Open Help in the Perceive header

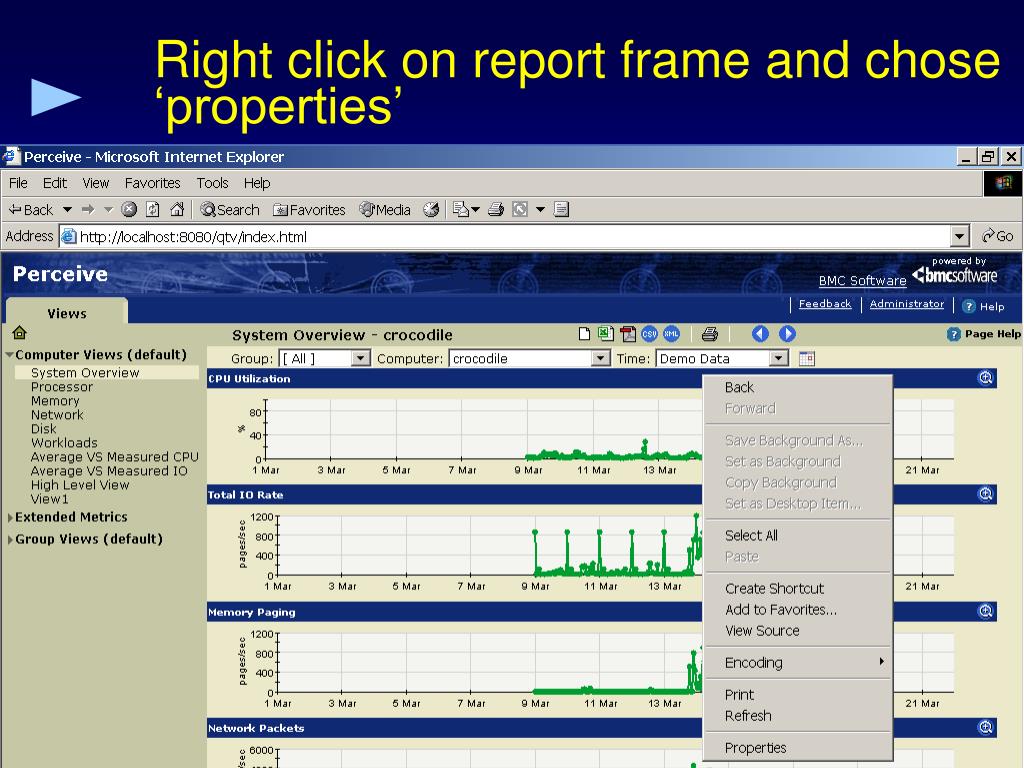(984, 306)
